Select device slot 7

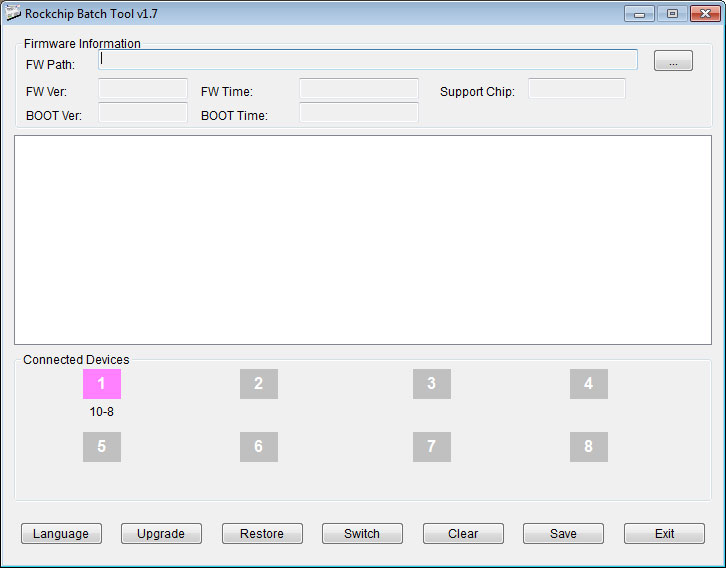click(x=432, y=447)
